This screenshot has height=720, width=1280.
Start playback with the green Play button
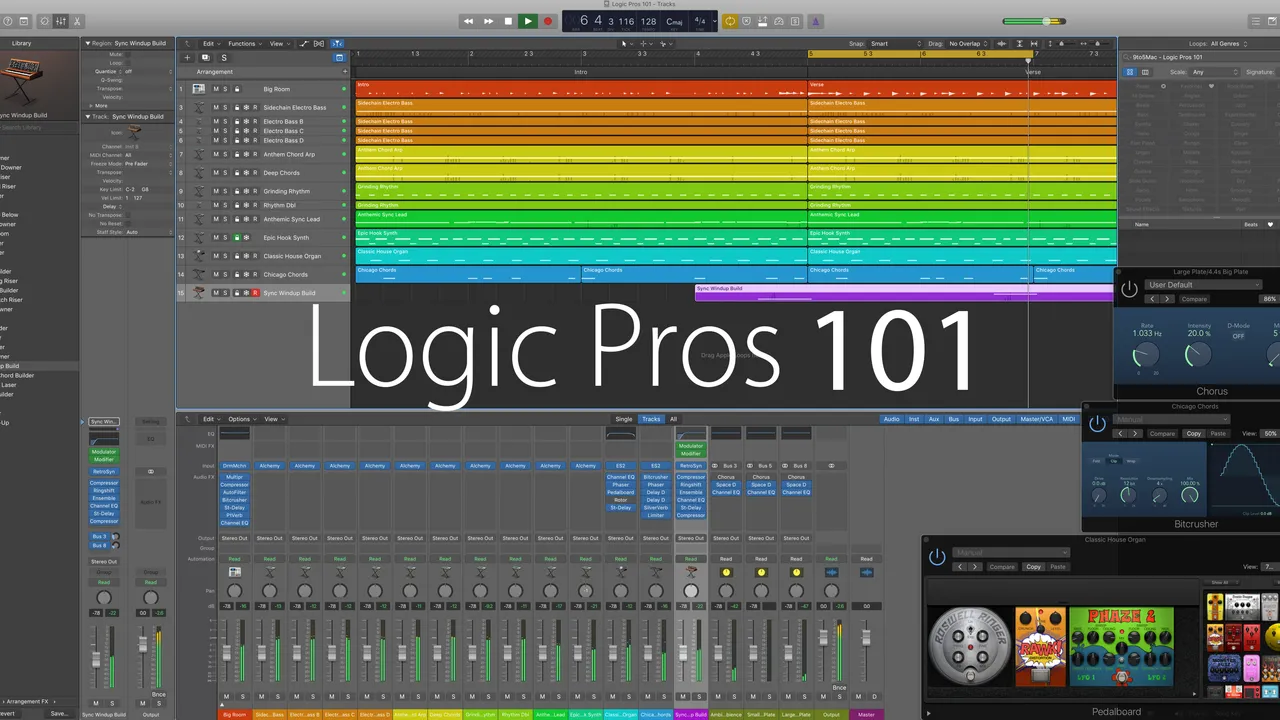pos(528,21)
